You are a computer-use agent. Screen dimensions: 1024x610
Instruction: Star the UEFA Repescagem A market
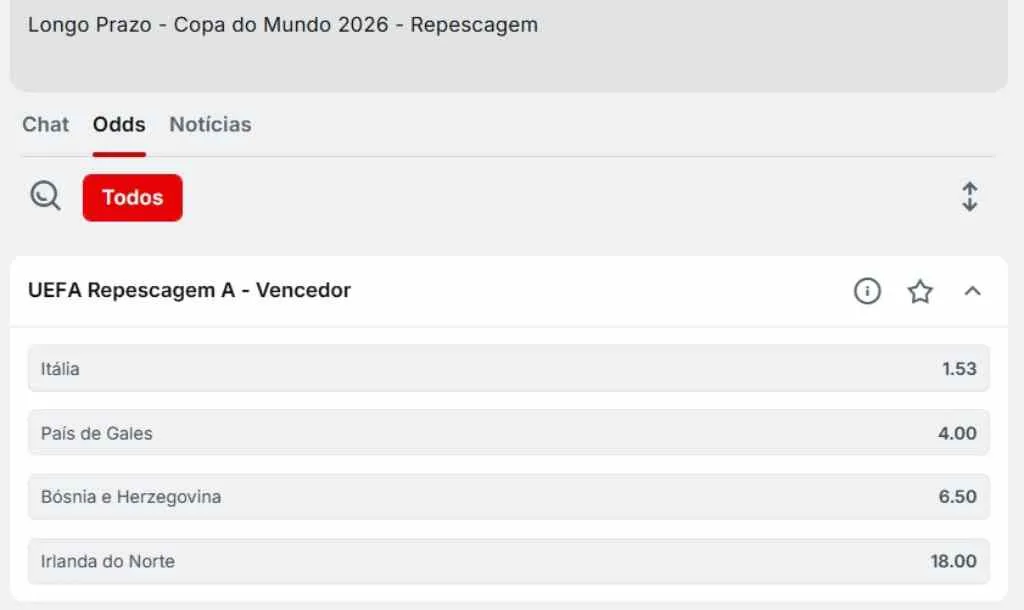coord(919,291)
